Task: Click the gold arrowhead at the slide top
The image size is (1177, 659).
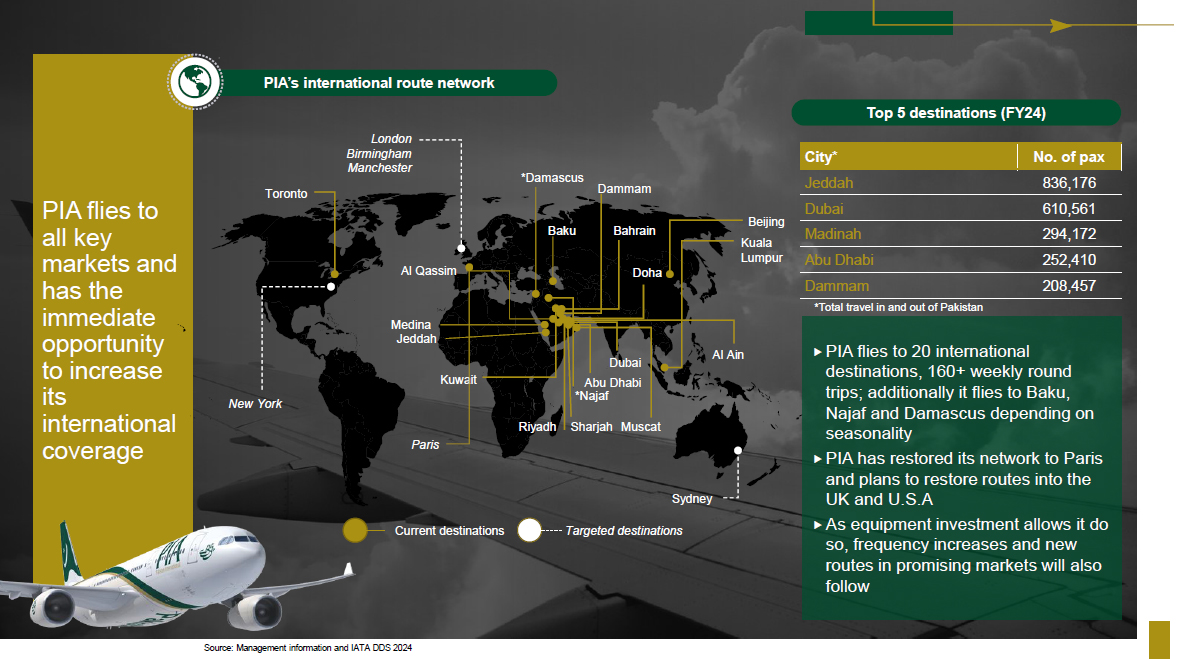Action: [1060, 26]
